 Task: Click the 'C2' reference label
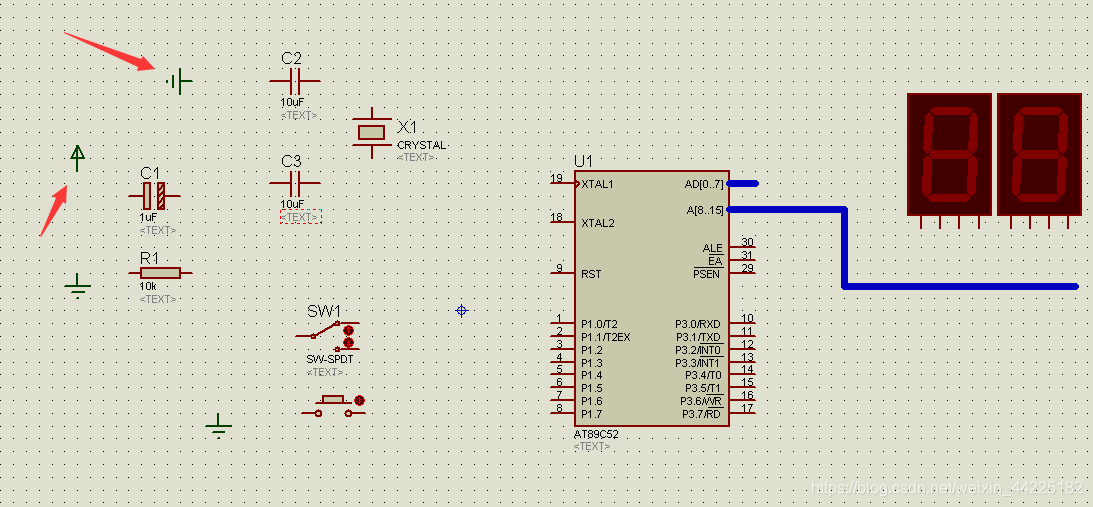291,59
